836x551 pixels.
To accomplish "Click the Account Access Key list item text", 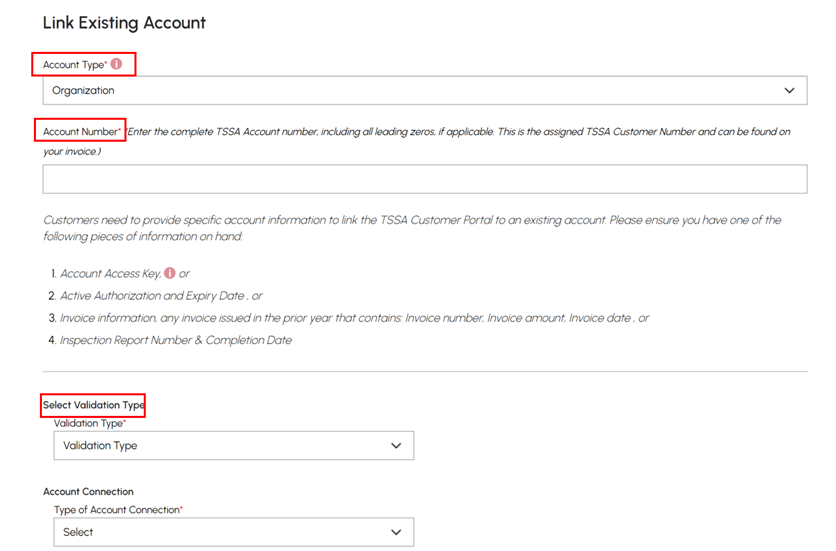I will 111,274.
